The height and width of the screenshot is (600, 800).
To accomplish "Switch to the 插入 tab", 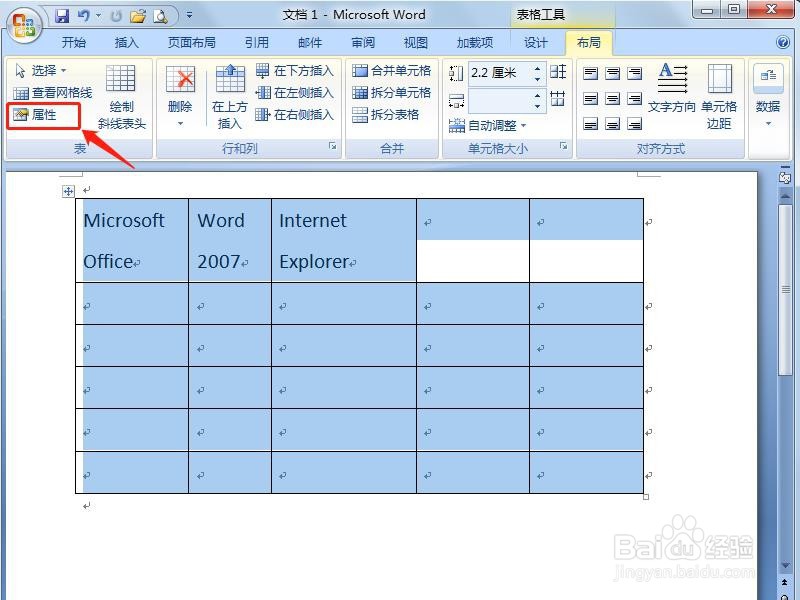I will click(x=126, y=42).
